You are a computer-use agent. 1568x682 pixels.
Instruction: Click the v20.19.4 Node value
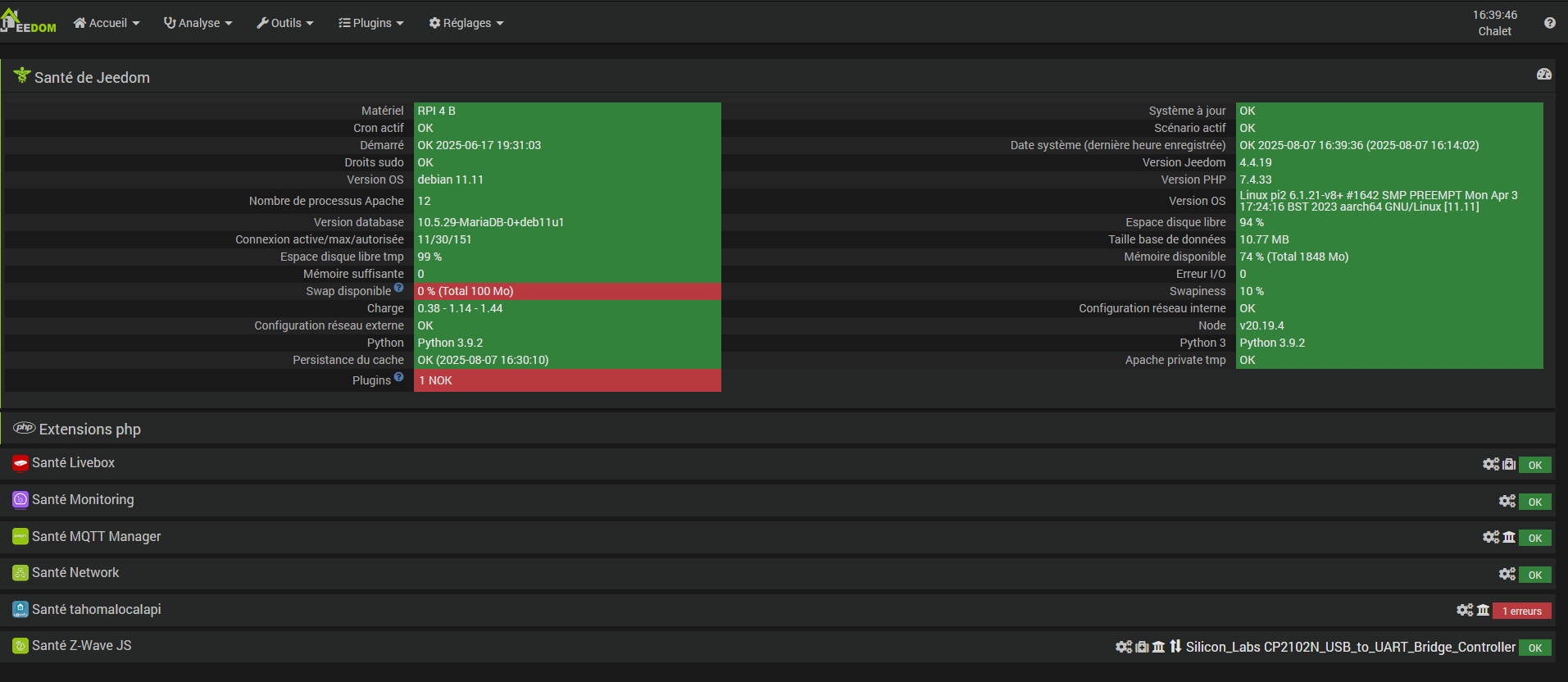click(1261, 325)
